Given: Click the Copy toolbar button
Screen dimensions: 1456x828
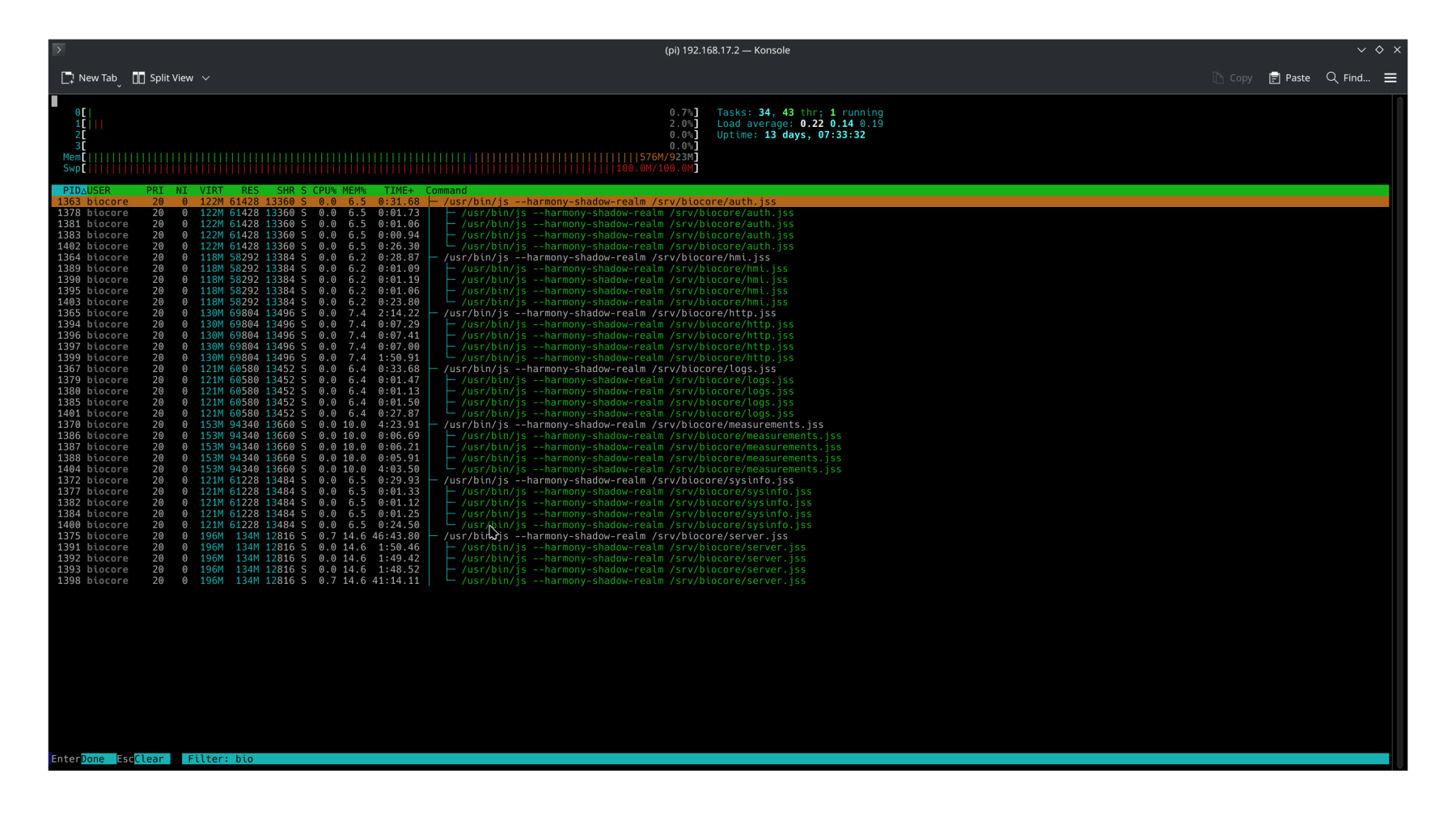Looking at the screenshot, I should [x=1233, y=78].
